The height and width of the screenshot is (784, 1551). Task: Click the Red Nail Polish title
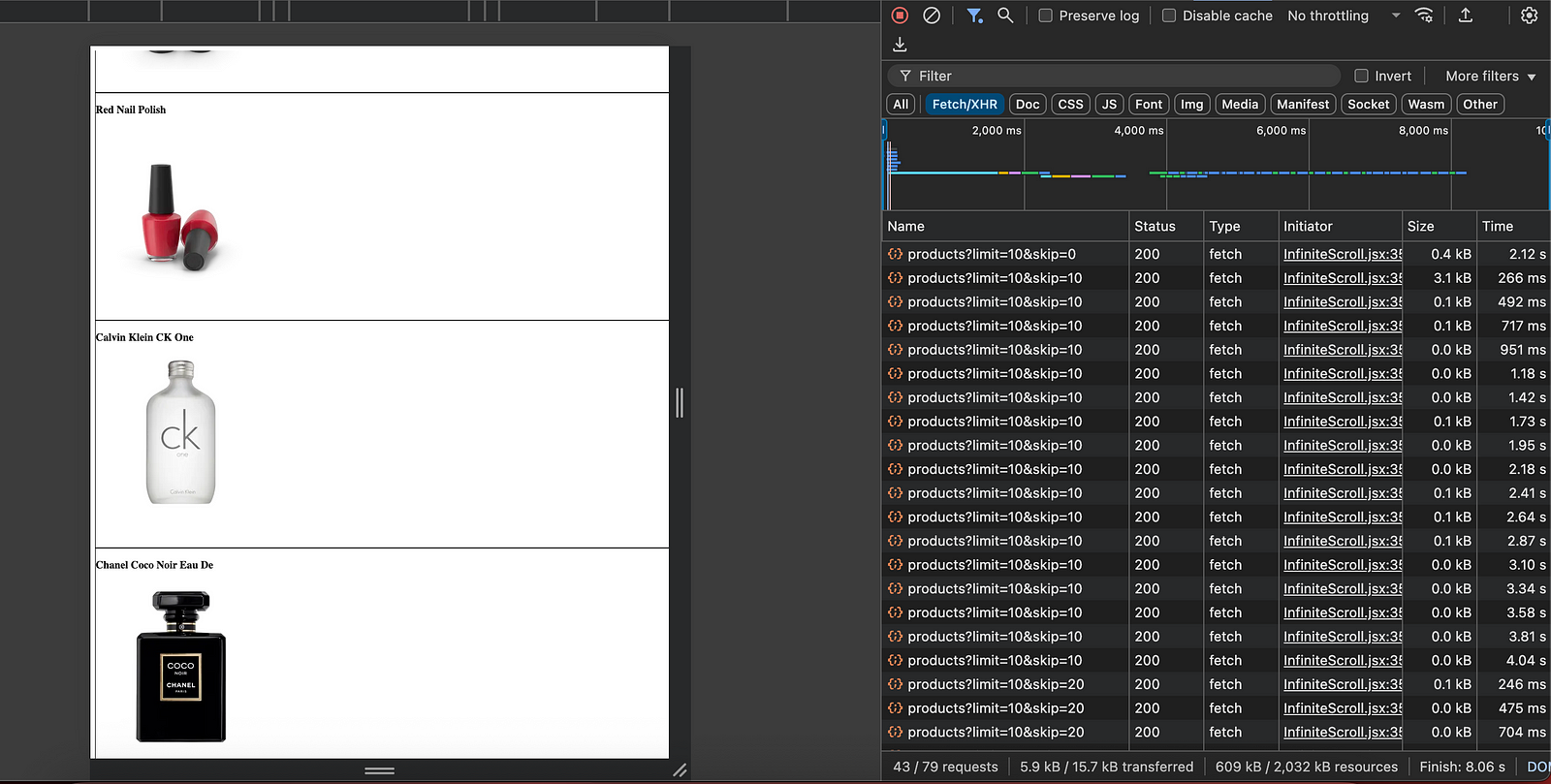coord(131,110)
